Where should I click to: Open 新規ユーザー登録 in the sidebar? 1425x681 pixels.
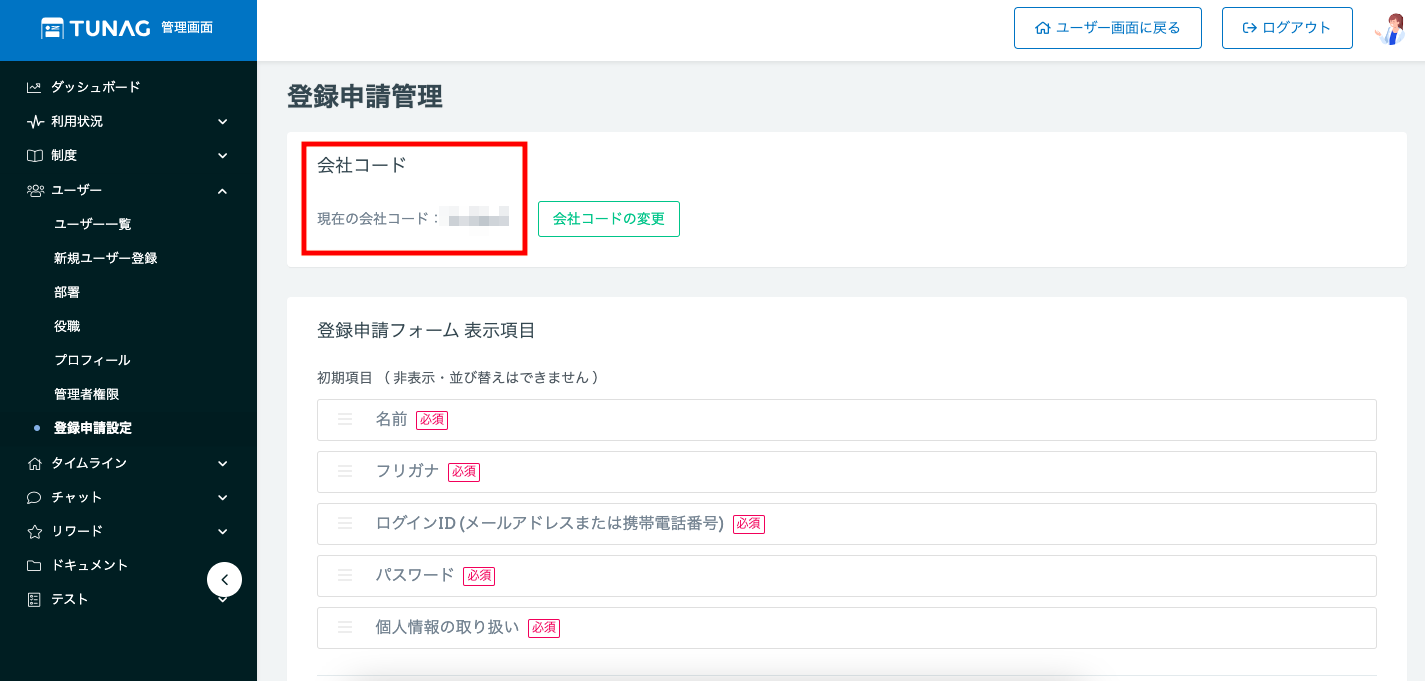[106, 258]
